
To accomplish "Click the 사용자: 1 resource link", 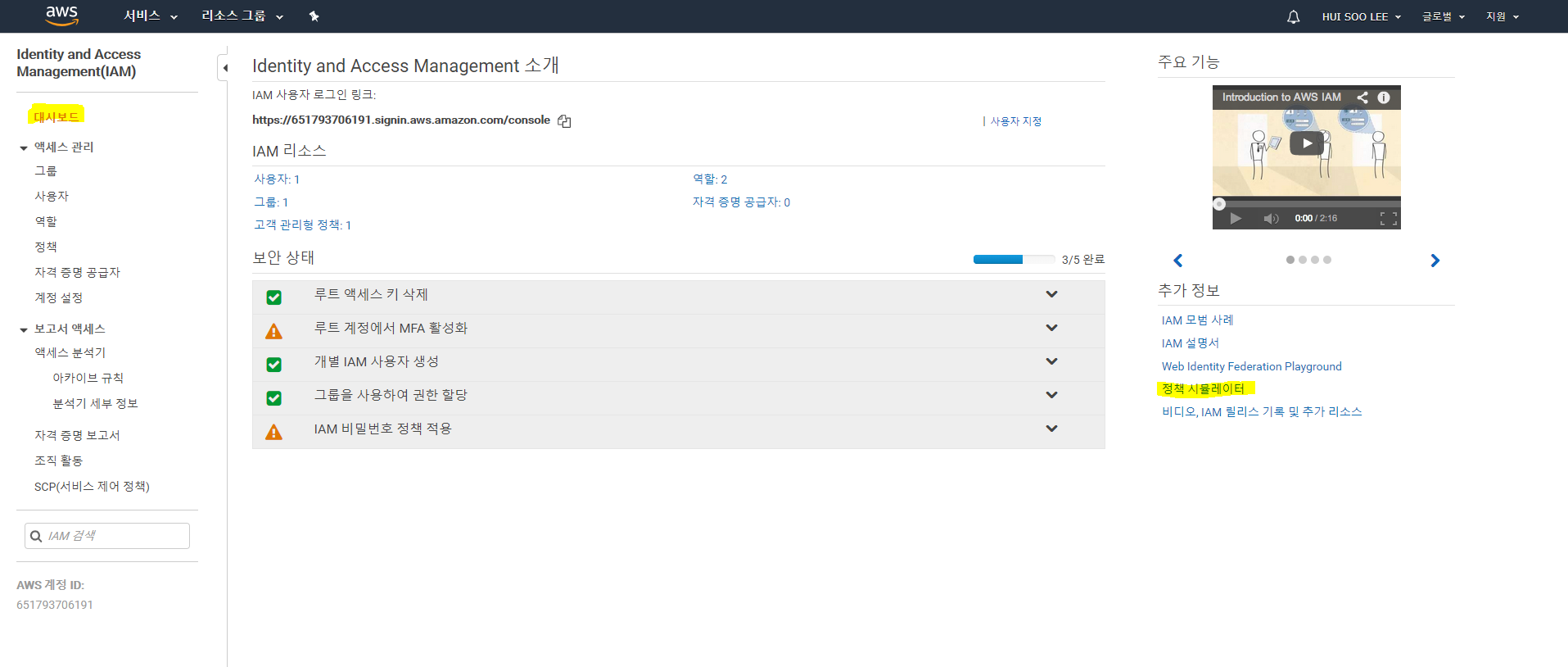I will click(x=277, y=179).
